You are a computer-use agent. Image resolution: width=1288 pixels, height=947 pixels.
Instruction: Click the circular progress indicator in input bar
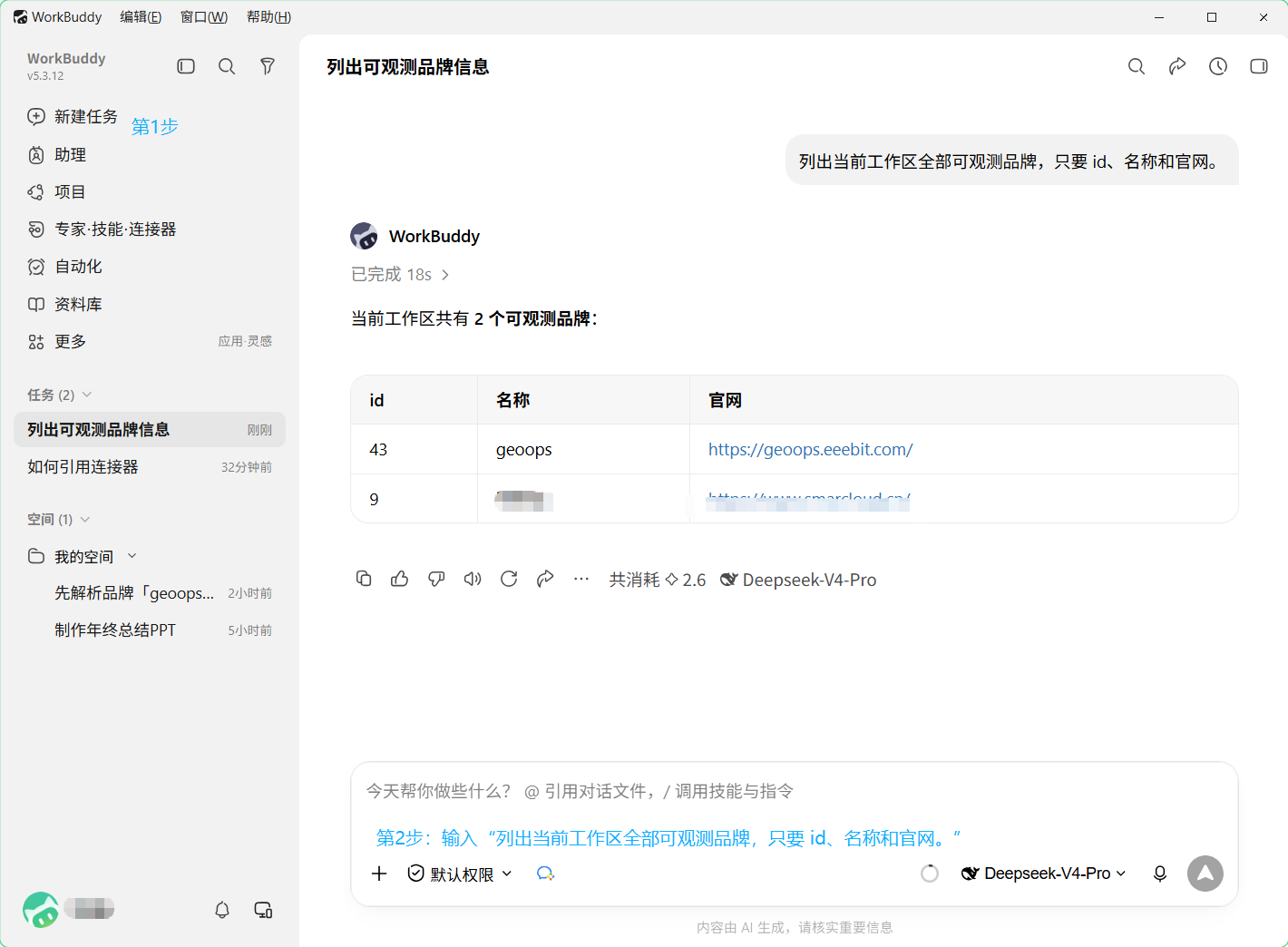pos(930,874)
